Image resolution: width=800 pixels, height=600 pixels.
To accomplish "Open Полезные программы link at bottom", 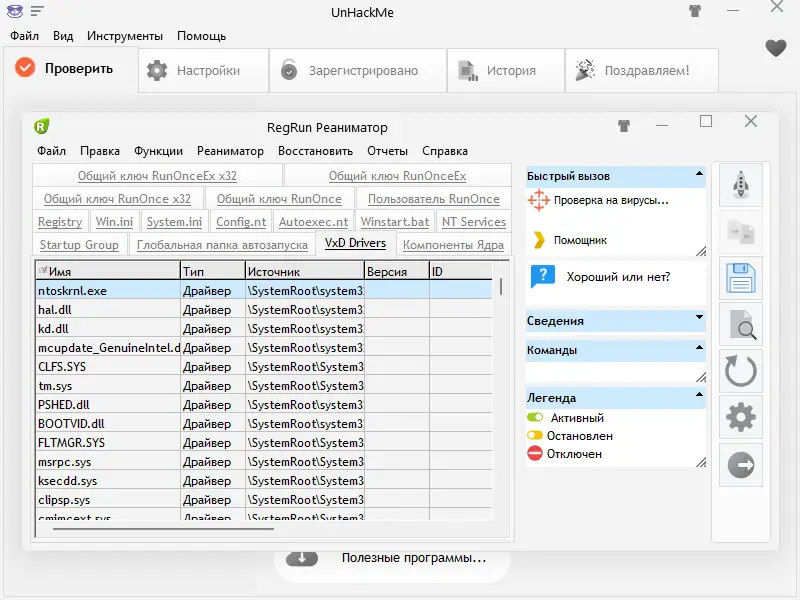I will tap(413, 558).
